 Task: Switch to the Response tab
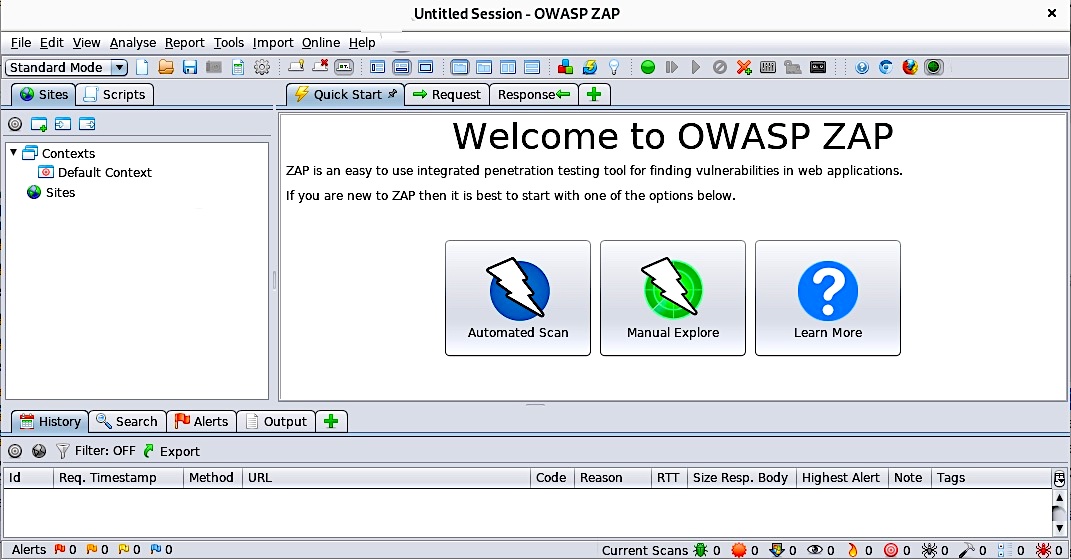click(x=533, y=94)
